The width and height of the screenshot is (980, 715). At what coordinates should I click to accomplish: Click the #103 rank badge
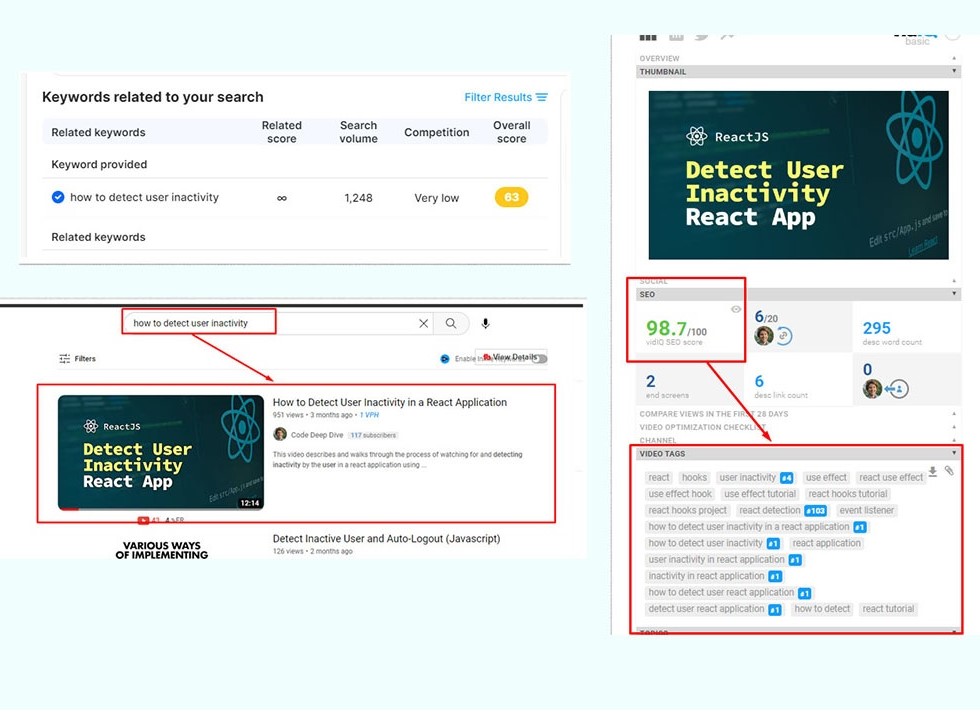pos(816,511)
